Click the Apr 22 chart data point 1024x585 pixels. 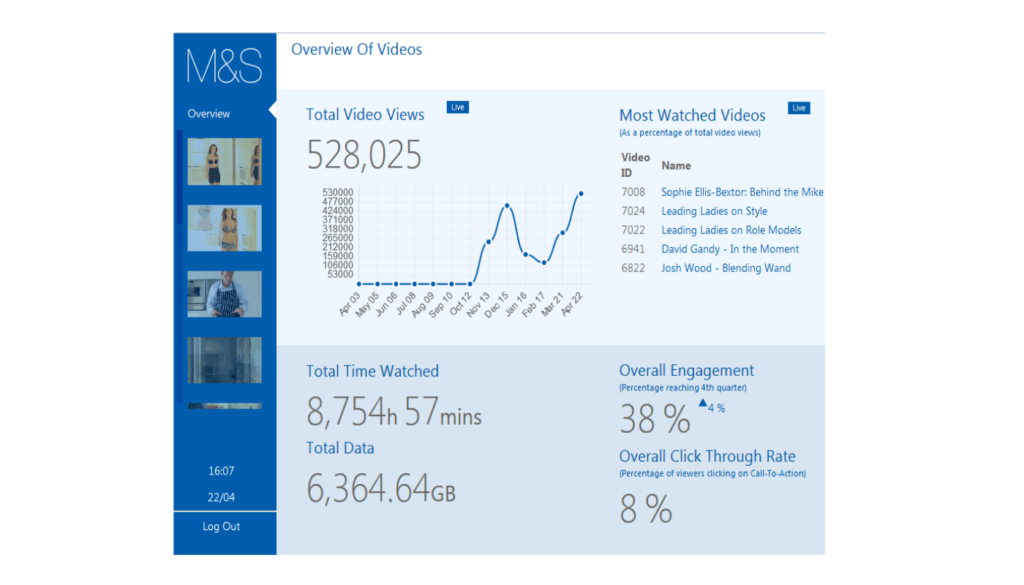[581, 193]
